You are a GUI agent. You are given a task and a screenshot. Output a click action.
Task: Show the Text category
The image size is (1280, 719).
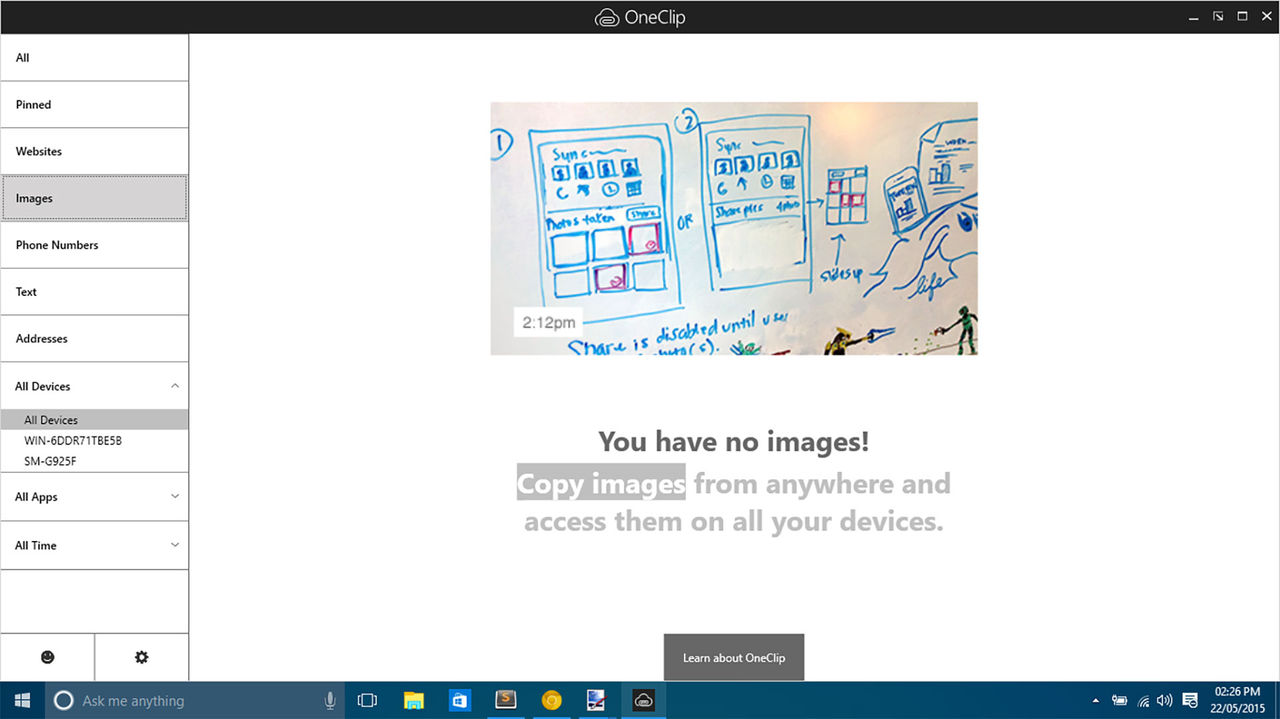pos(94,292)
